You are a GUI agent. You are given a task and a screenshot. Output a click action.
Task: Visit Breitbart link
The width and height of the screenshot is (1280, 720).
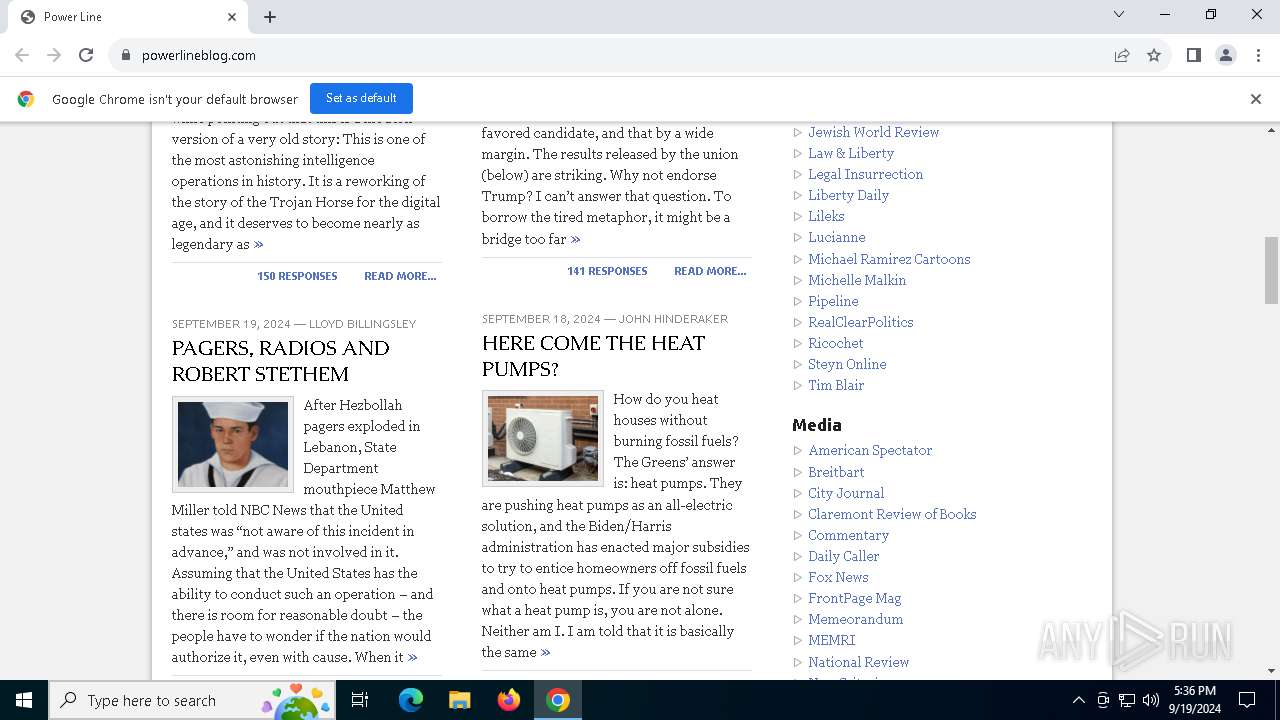point(836,472)
